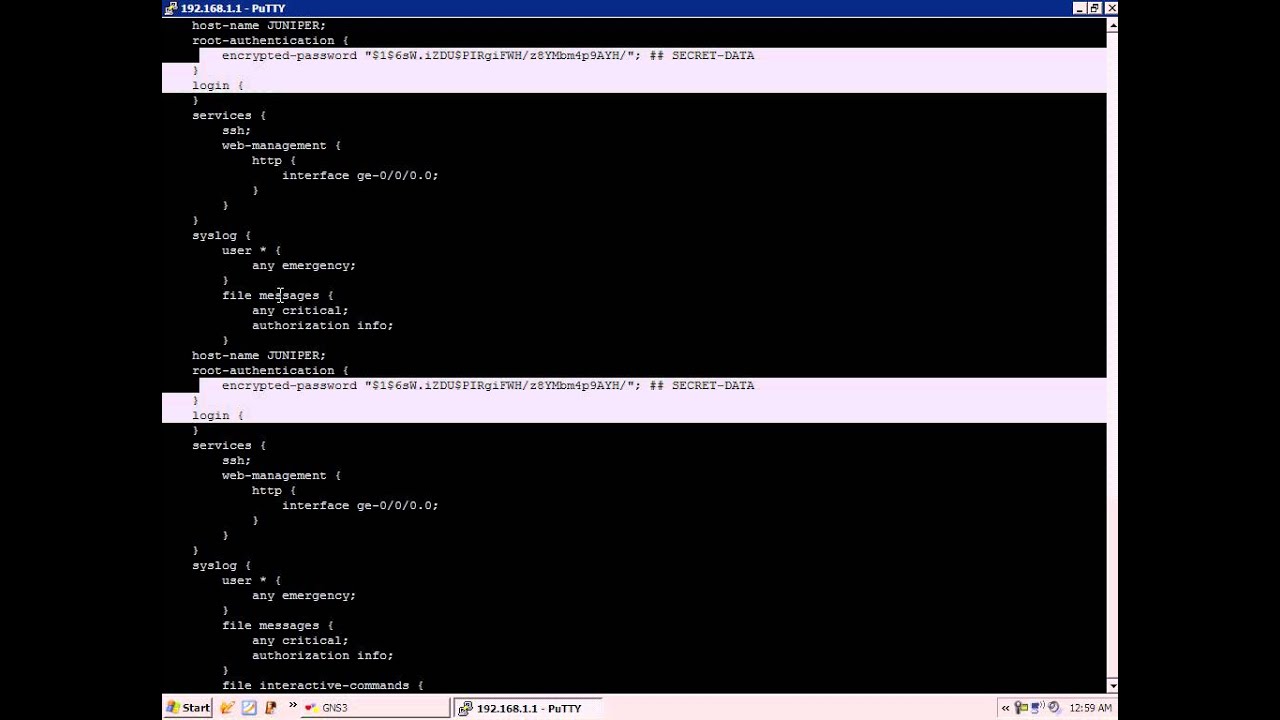Minimize the PuTTY window
The image size is (1280, 720).
pyautogui.click(x=1080, y=8)
